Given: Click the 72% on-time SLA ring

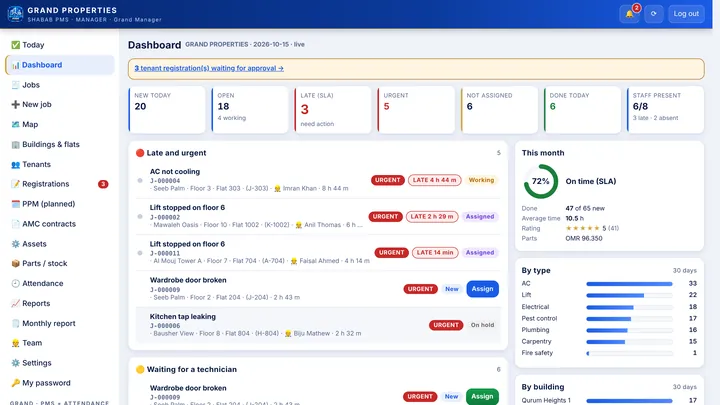Looking at the screenshot, I should coord(540,181).
